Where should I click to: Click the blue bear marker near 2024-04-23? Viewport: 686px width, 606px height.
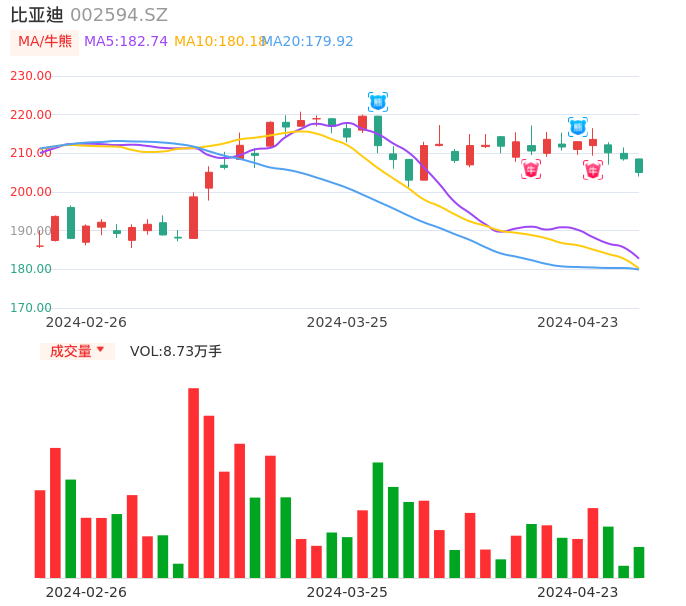pyautogui.click(x=578, y=127)
